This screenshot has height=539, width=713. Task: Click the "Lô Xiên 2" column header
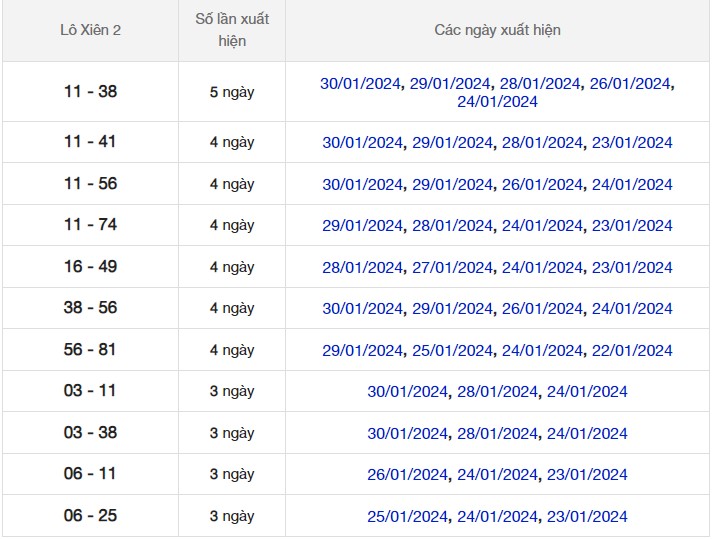coord(90,30)
